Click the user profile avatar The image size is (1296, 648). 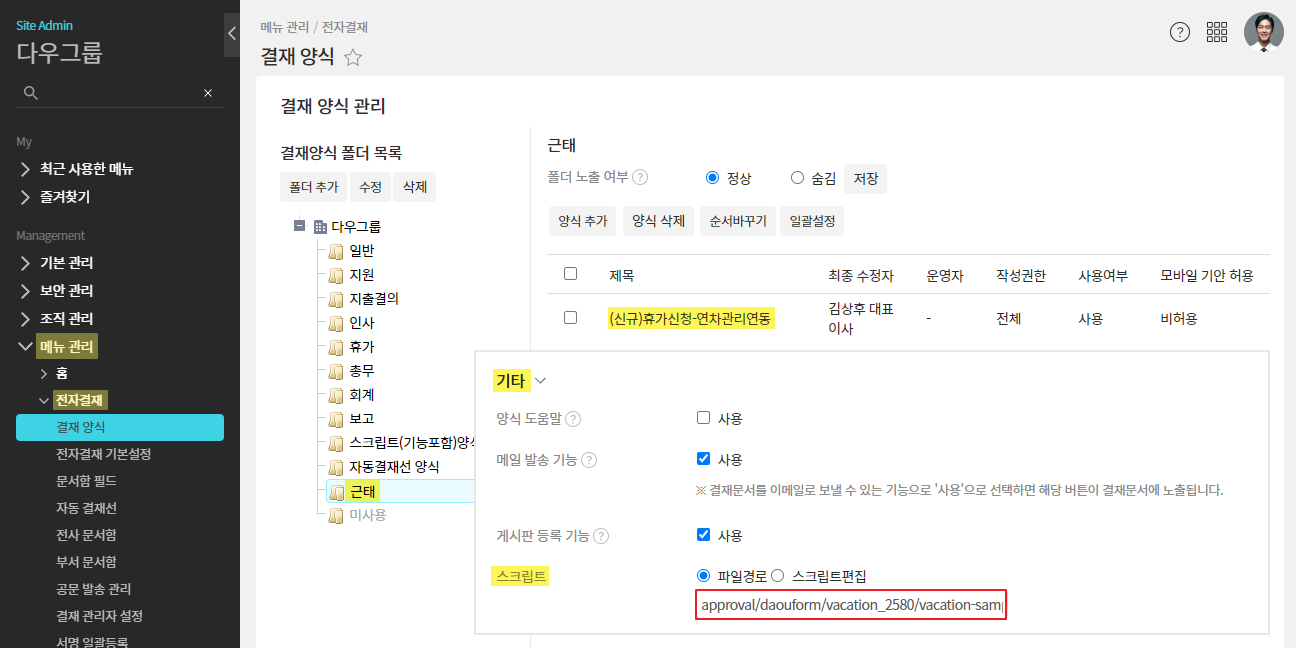coord(1263,32)
